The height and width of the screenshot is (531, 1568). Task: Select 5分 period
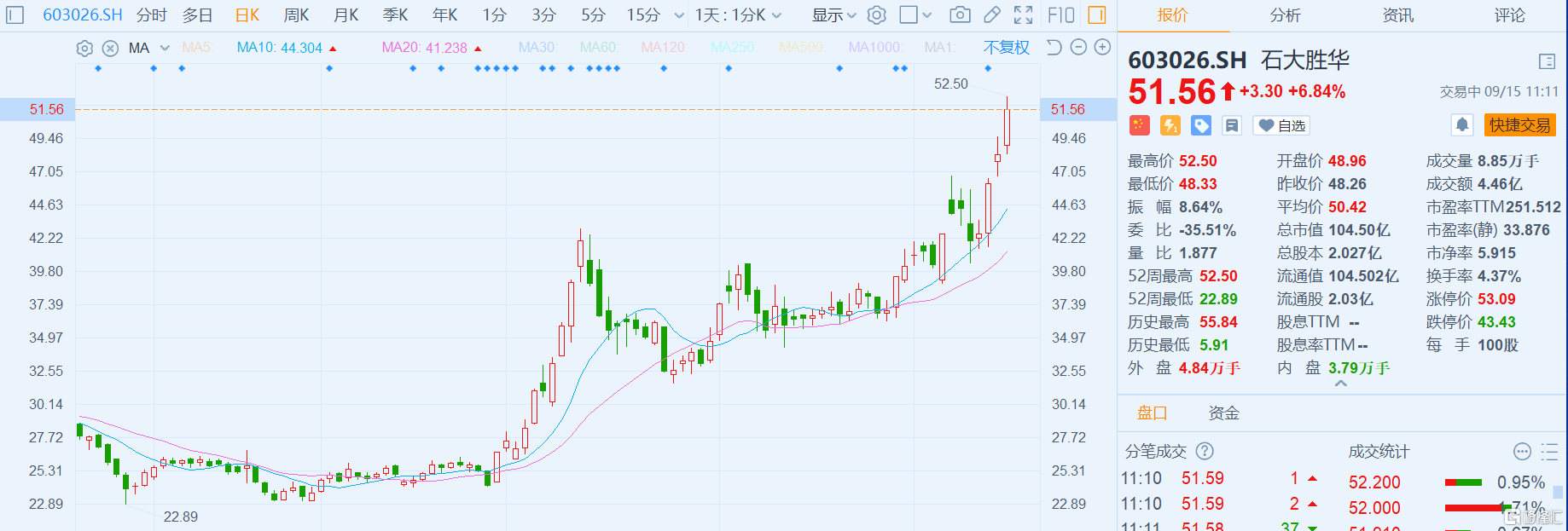tap(594, 15)
